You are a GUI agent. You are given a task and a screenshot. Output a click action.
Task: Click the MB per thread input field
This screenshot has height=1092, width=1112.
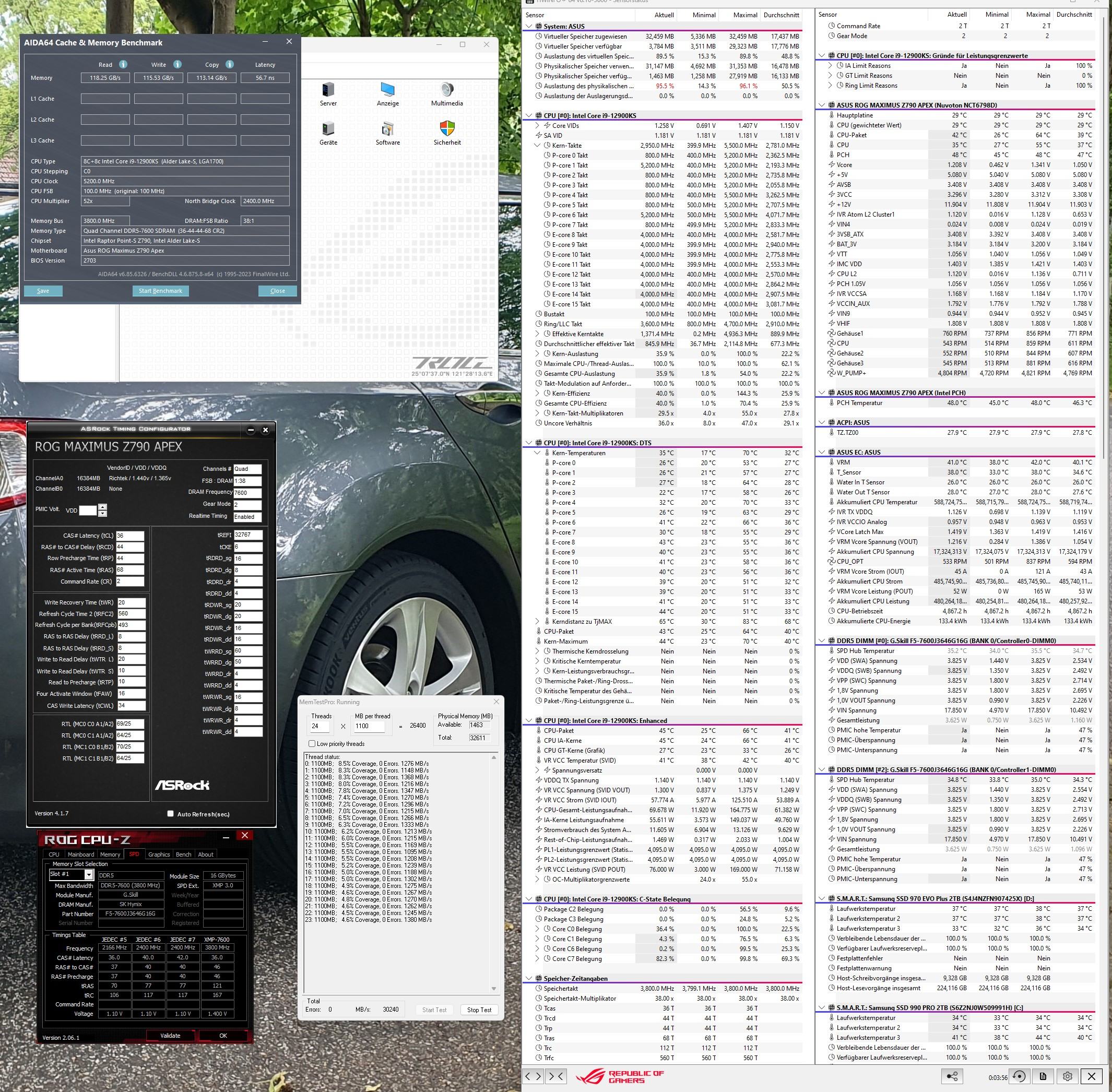[x=369, y=726]
